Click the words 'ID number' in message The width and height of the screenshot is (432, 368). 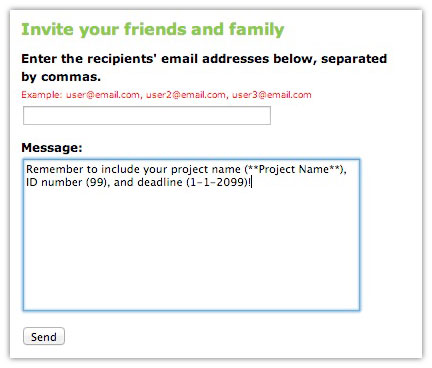(x=54, y=182)
